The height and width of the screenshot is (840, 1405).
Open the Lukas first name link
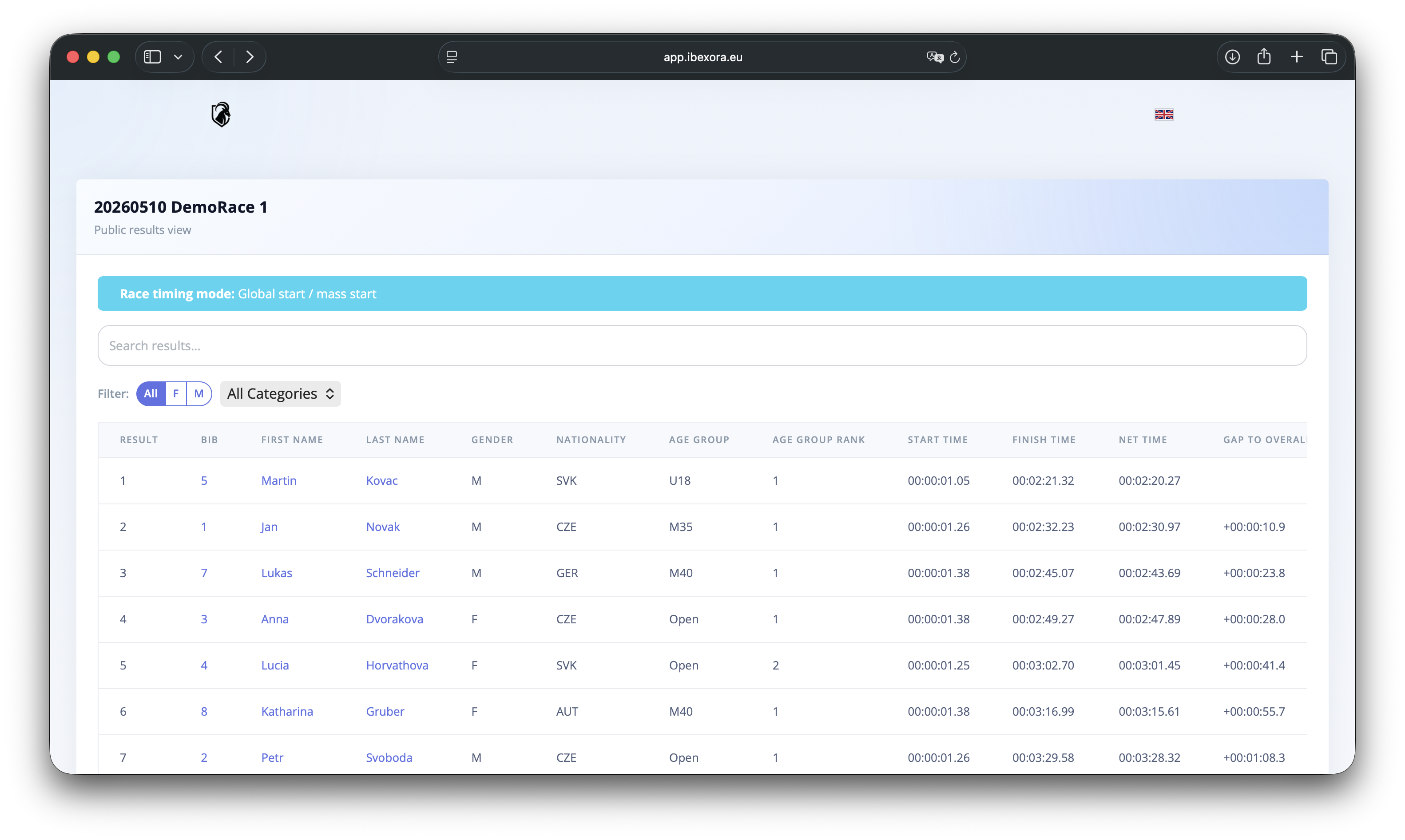pos(277,573)
